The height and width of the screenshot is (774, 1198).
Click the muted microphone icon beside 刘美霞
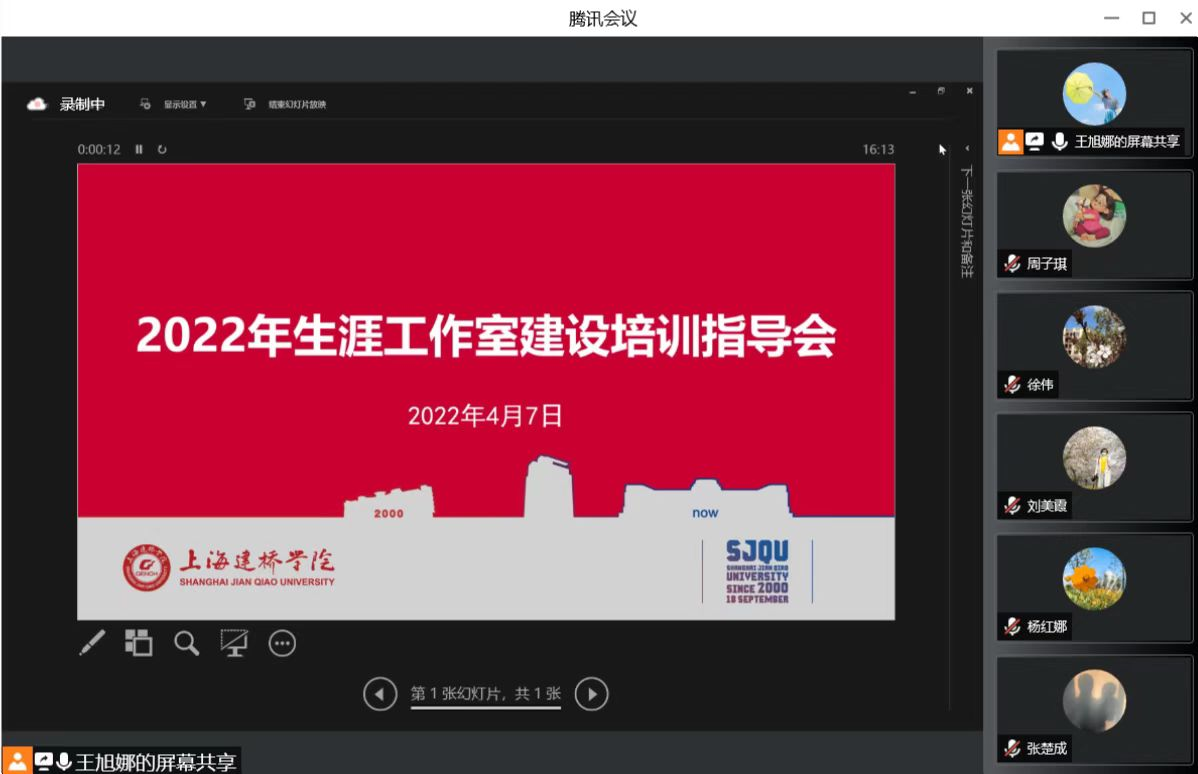1012,506
